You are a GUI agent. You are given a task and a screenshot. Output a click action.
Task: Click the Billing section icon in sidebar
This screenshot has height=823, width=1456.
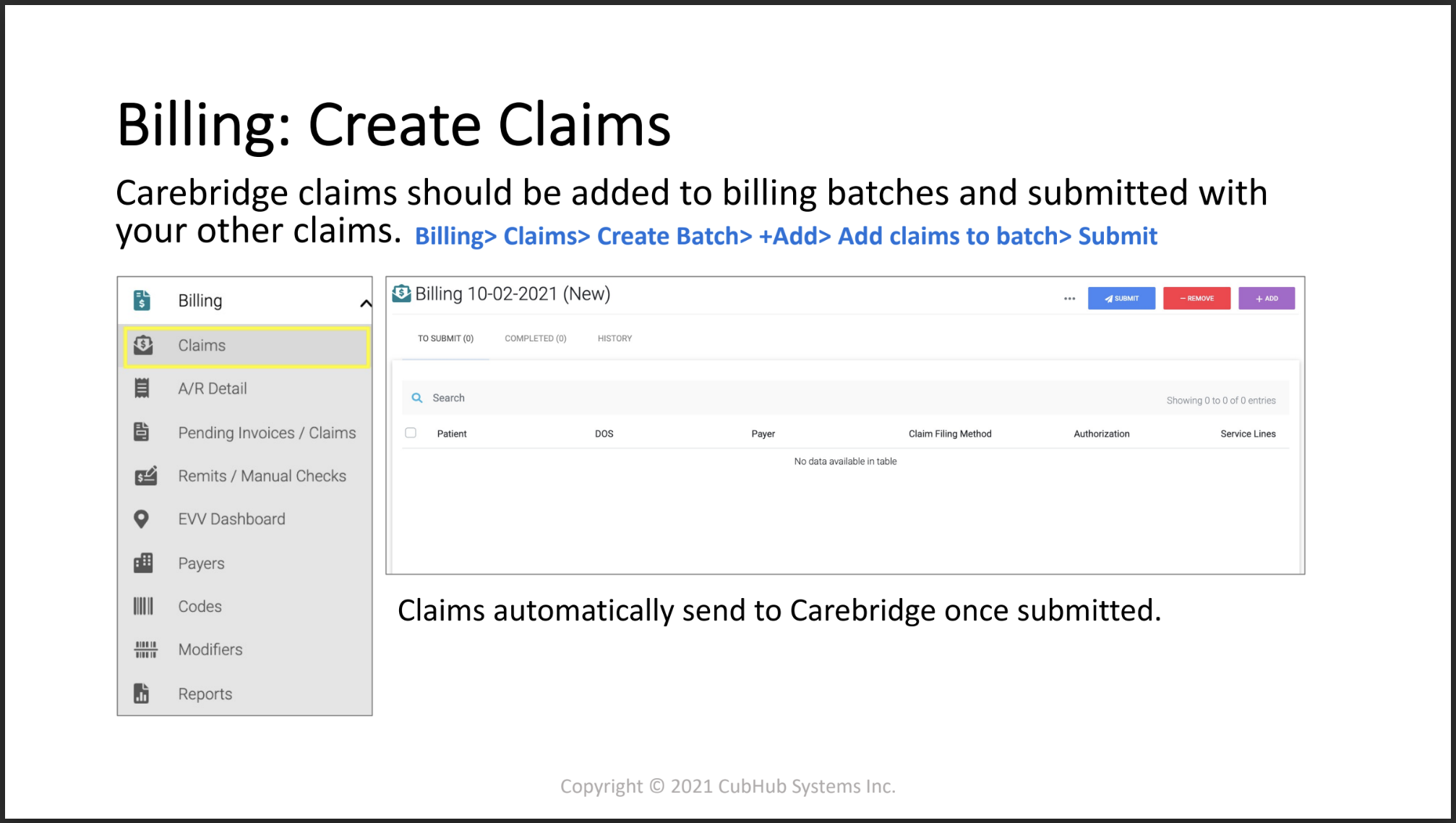142,300
